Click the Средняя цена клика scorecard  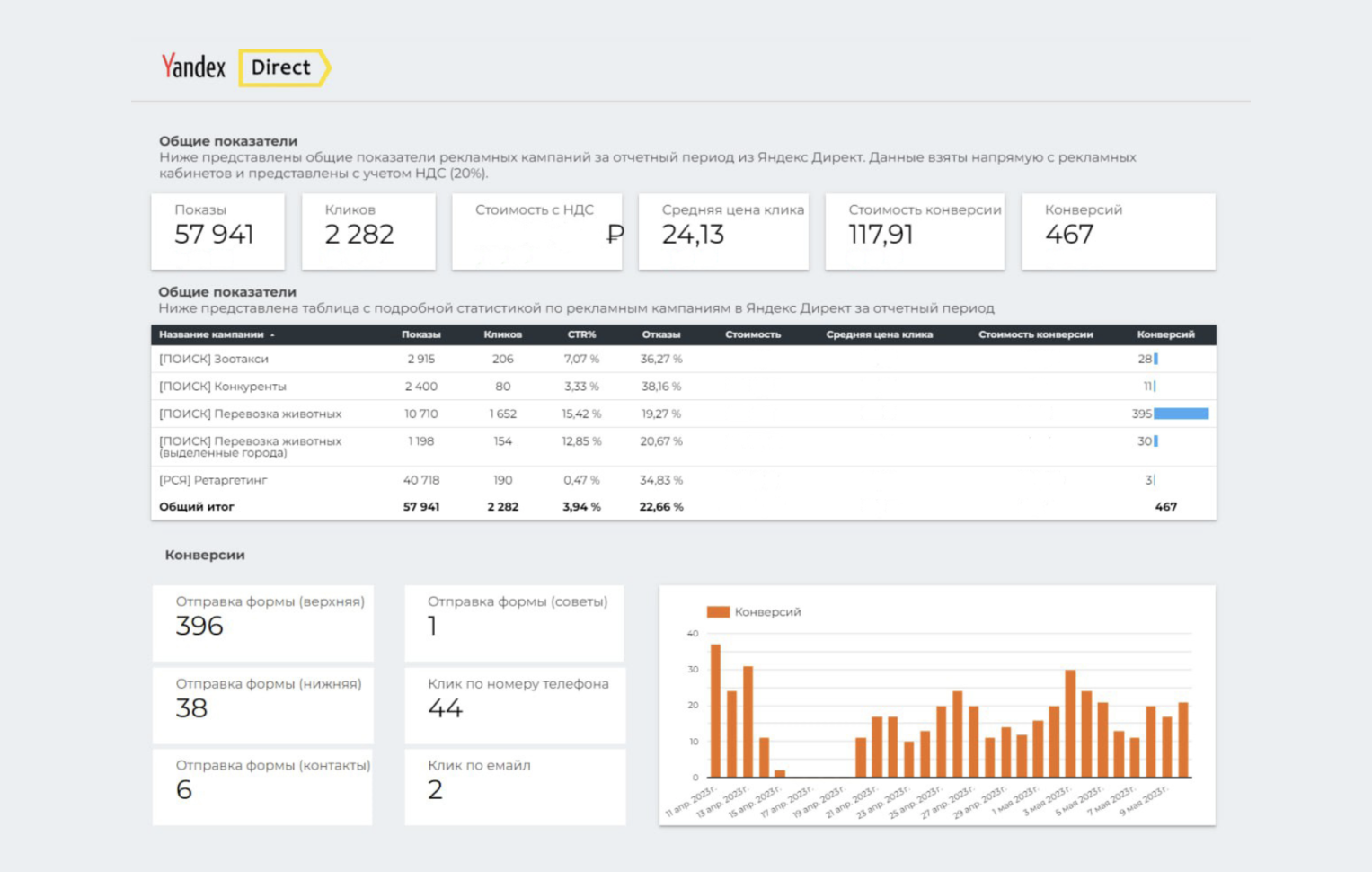tap(723, 231)
